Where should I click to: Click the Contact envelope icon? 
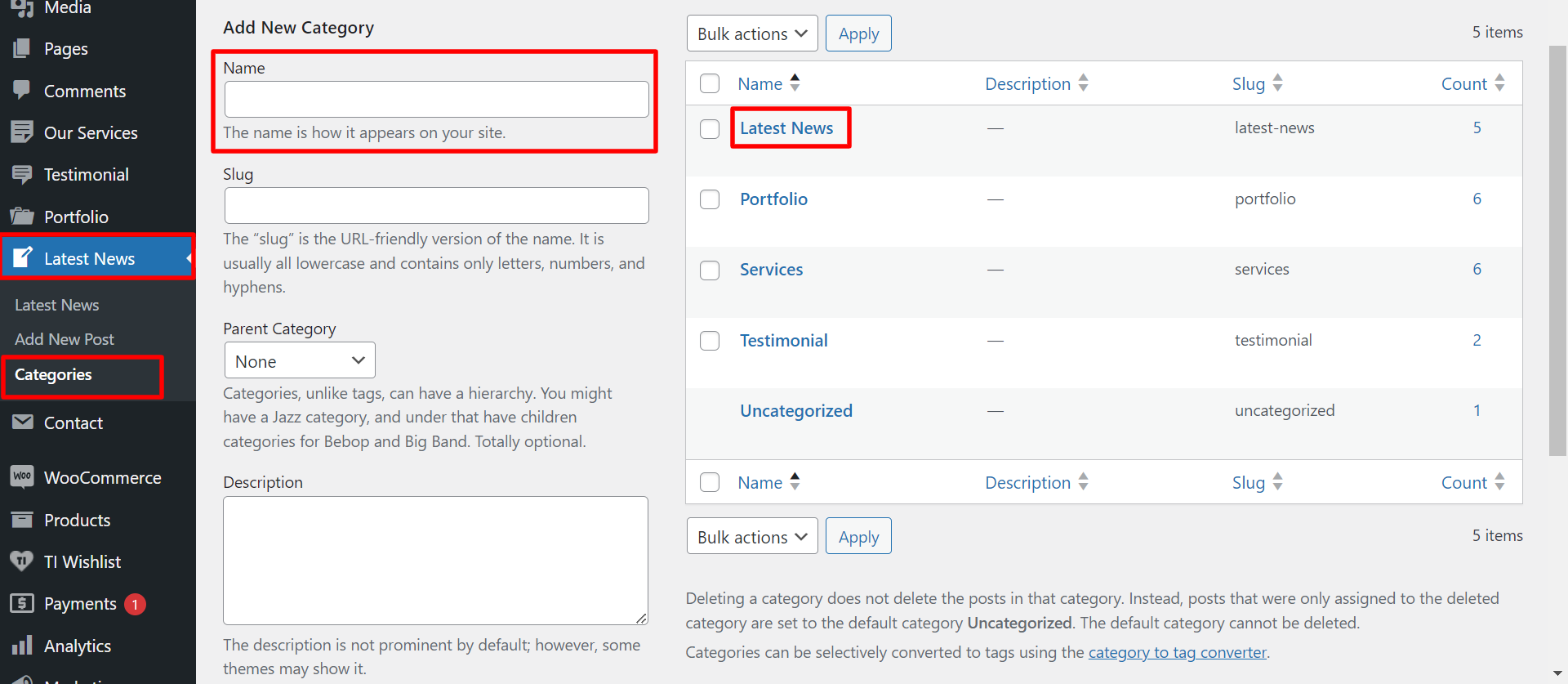[x=22, y=422]
